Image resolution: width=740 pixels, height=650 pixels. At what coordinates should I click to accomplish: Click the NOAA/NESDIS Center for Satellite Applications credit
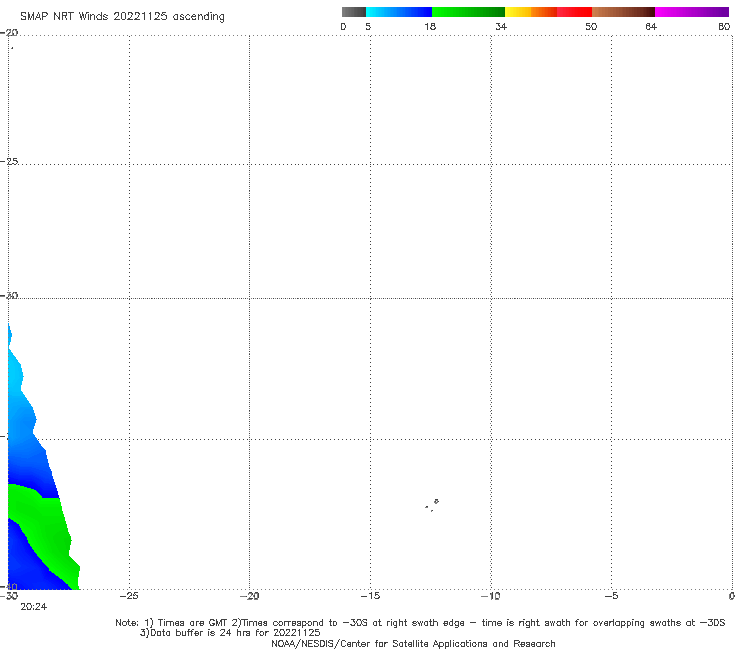(x=413, y=644)
